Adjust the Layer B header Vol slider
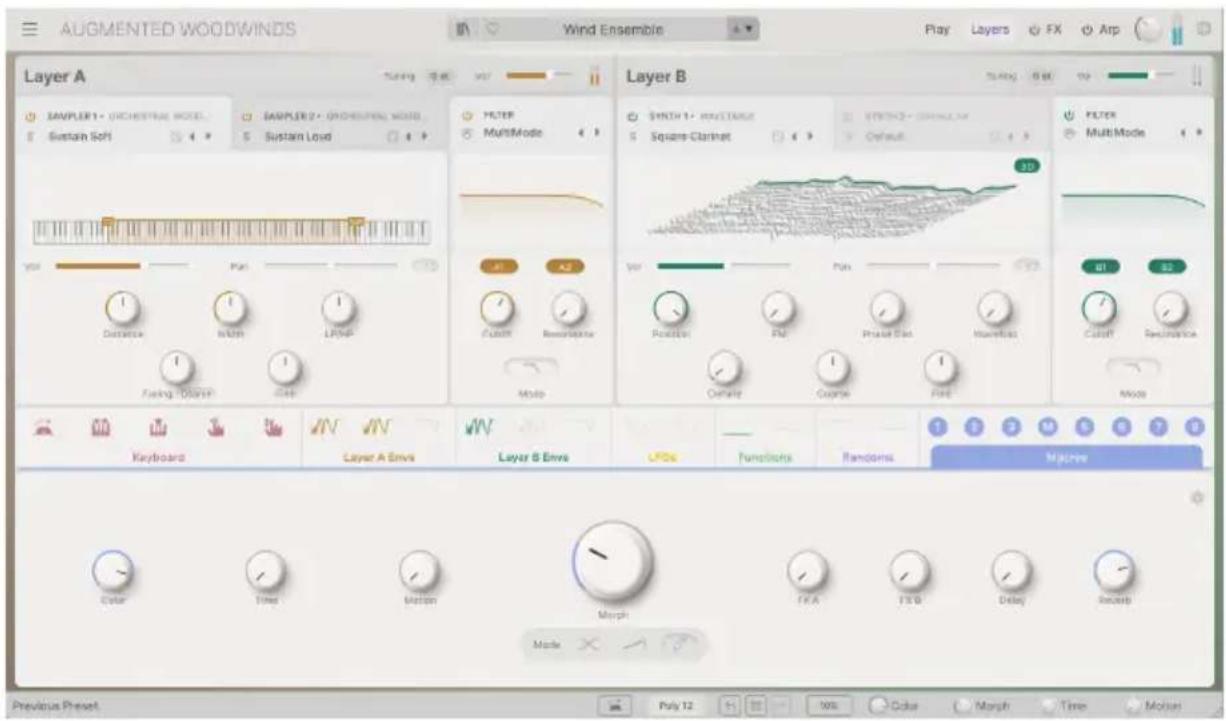The height and width of the screenshot is (721, 1226). 1140,75
